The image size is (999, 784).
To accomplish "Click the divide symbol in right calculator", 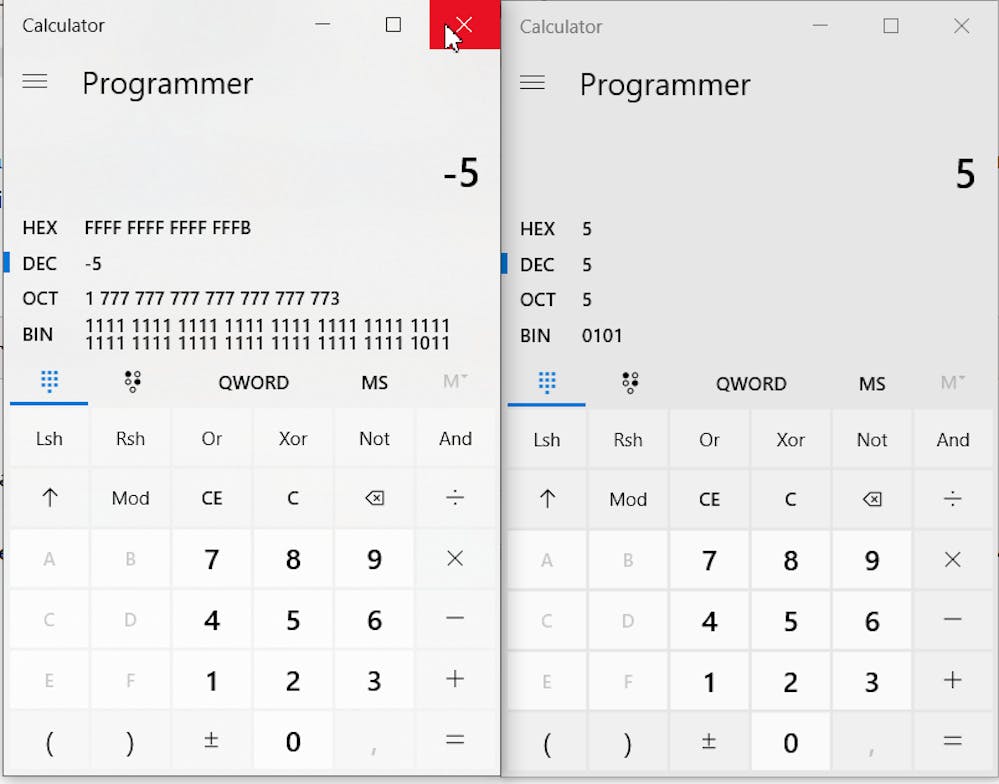I will 952,499.
